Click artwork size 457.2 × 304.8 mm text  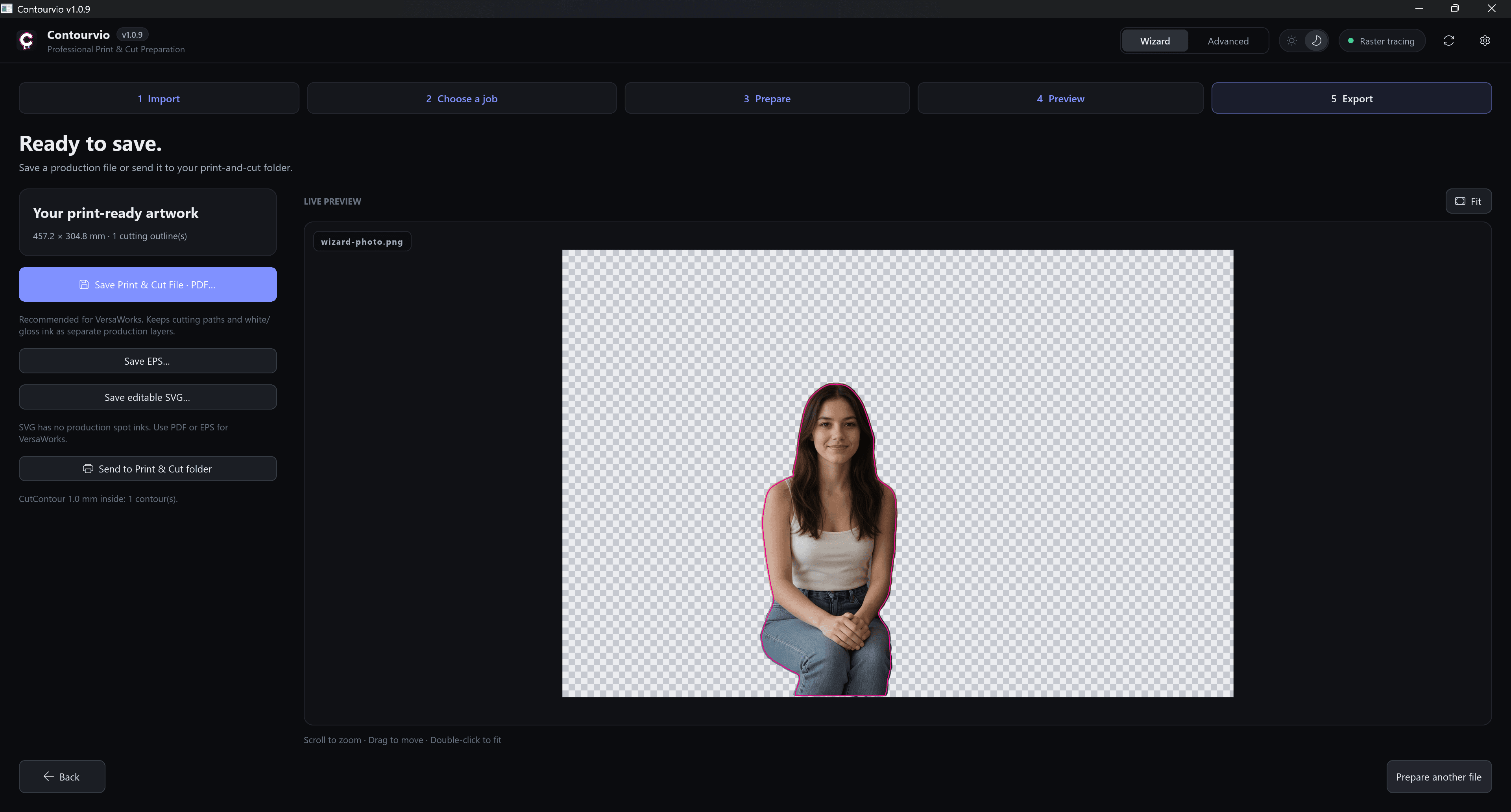69,236
